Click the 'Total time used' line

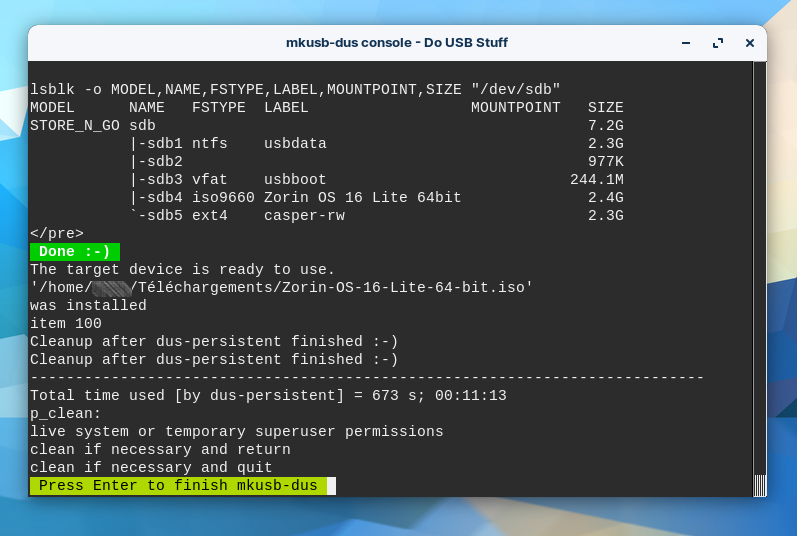268,396
